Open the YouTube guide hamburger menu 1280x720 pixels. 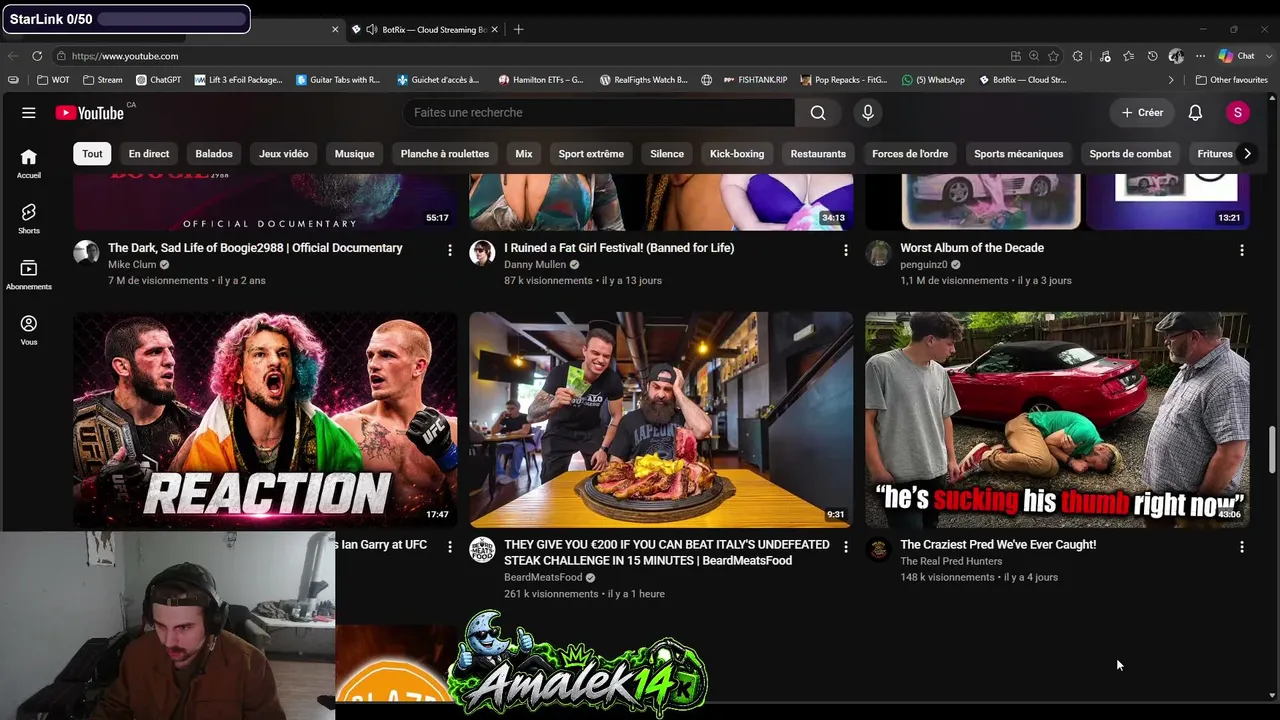(29, 113)
